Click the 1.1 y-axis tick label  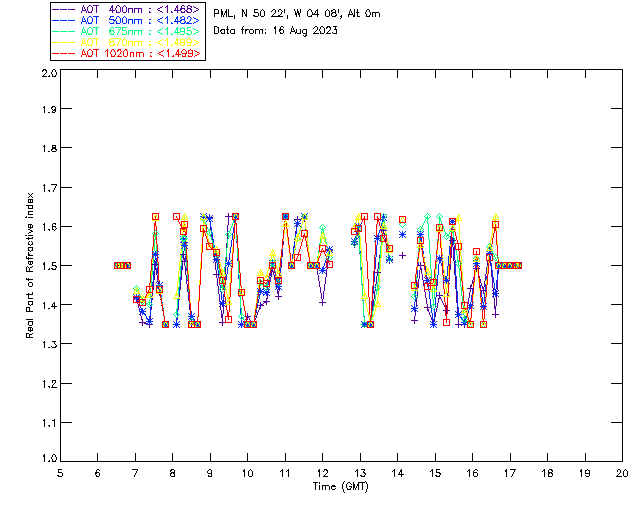49,423
